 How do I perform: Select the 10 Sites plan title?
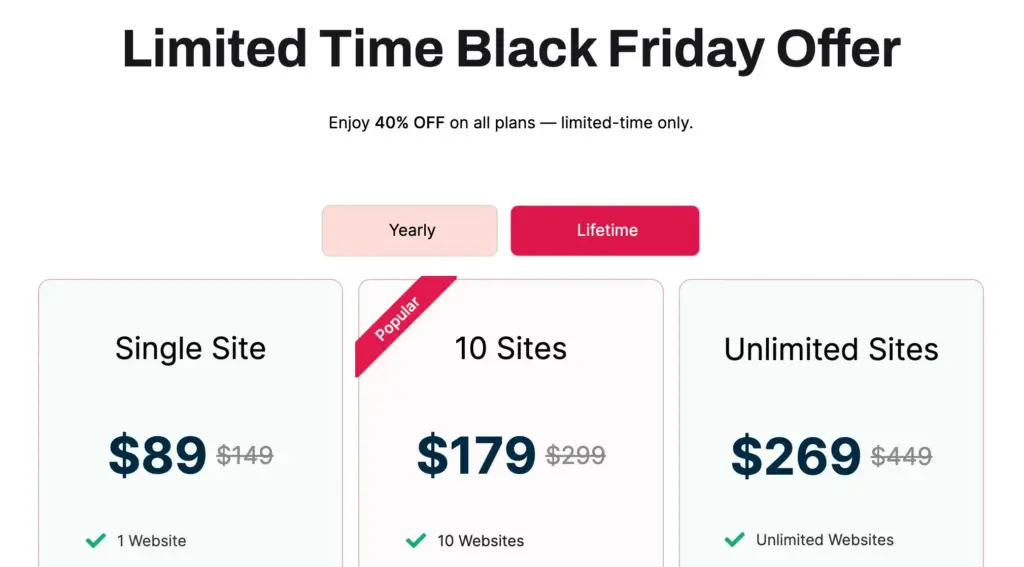click(x=510, y=348)
